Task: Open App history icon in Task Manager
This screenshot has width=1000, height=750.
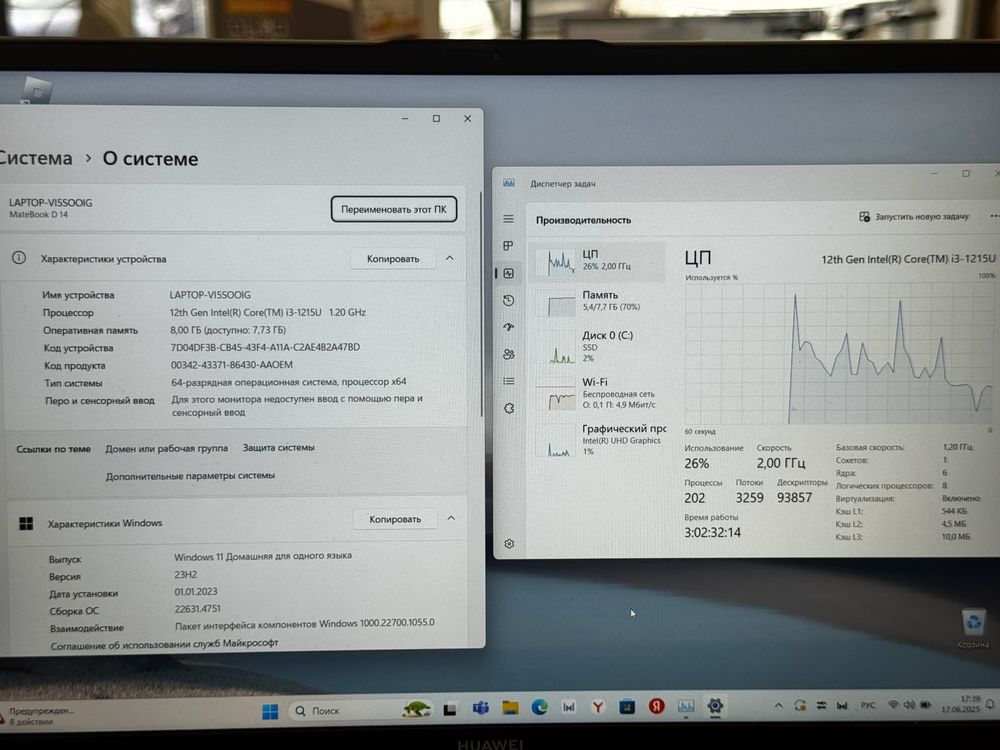Action: [508, 300]
